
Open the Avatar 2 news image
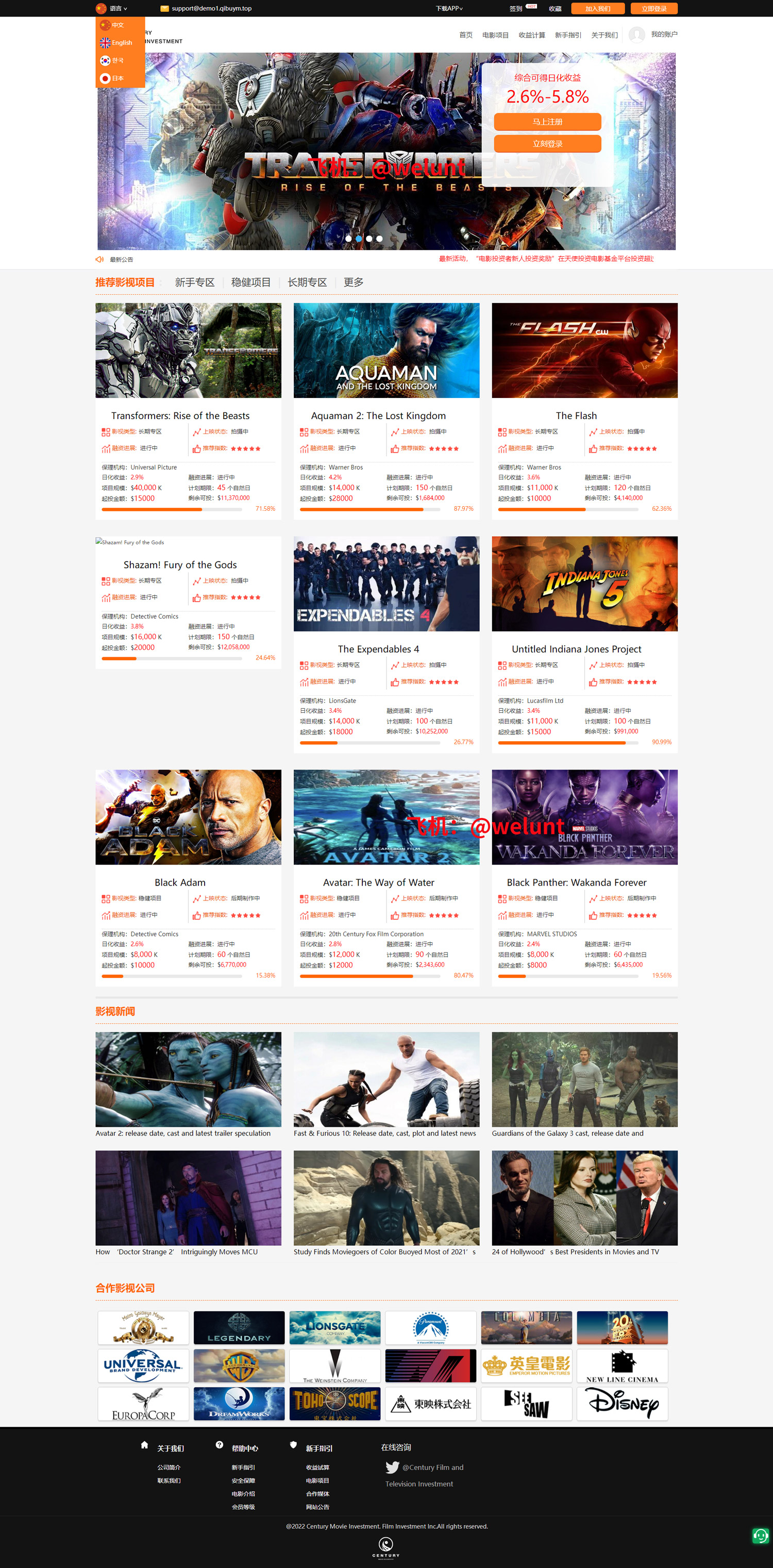click(188, 1079)
